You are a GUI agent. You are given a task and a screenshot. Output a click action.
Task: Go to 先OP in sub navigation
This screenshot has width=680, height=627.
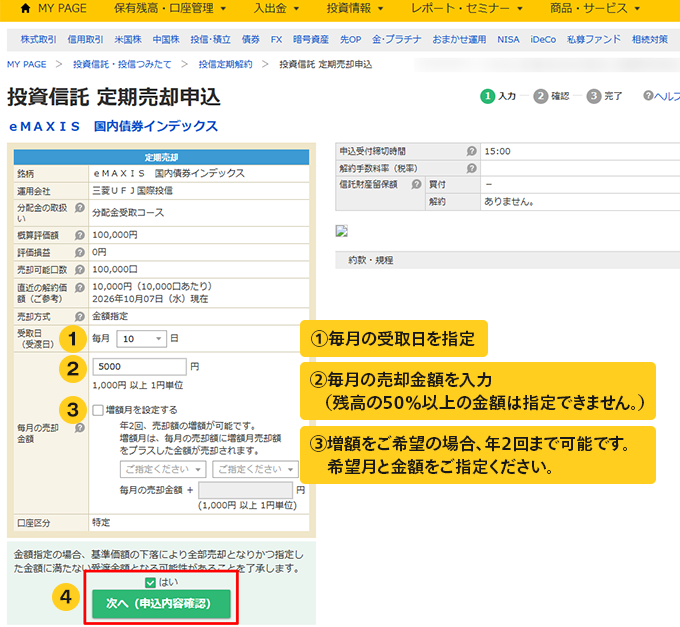350,39
